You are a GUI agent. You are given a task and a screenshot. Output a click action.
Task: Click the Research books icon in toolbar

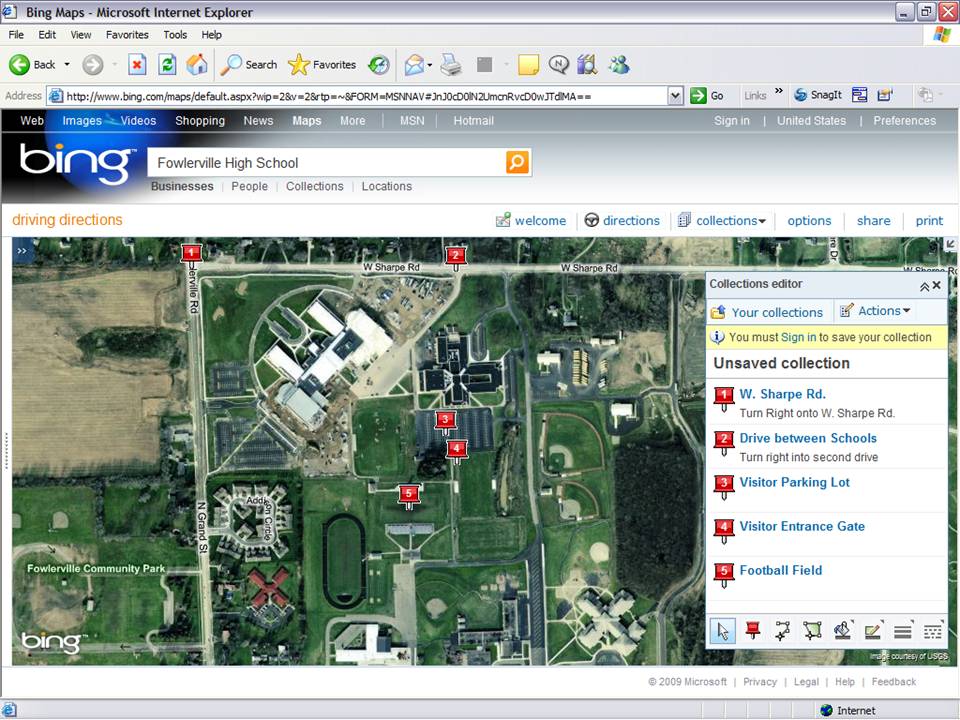(587, 64)
